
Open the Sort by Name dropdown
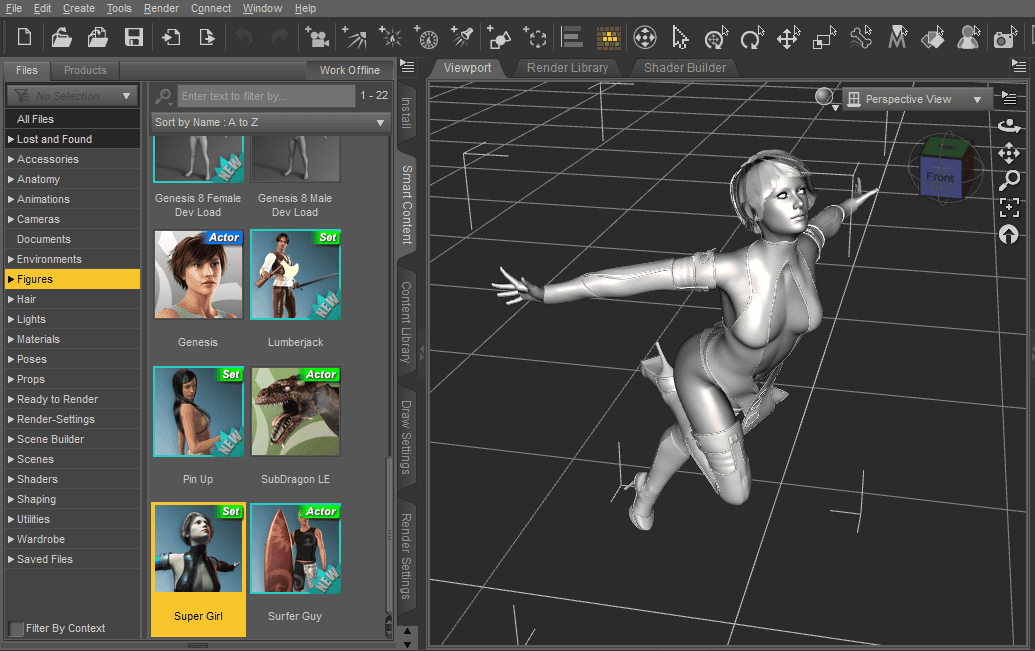point(270,121)
